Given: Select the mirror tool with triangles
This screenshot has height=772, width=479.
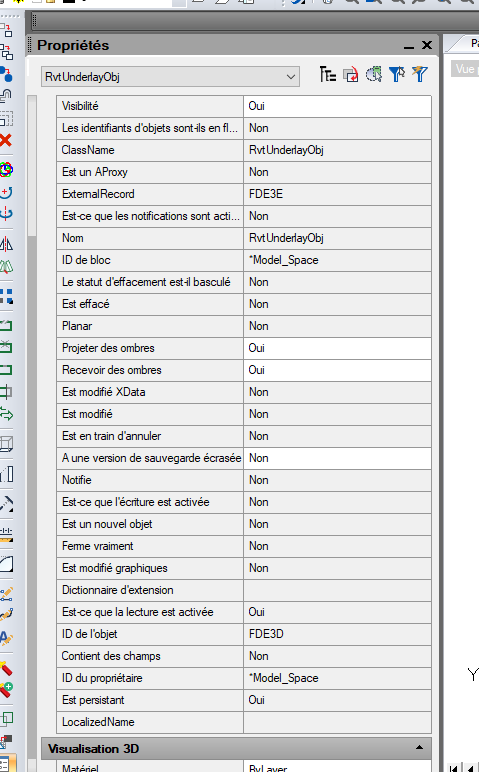Looking at the screenshot, I should [x=6, y=244].
